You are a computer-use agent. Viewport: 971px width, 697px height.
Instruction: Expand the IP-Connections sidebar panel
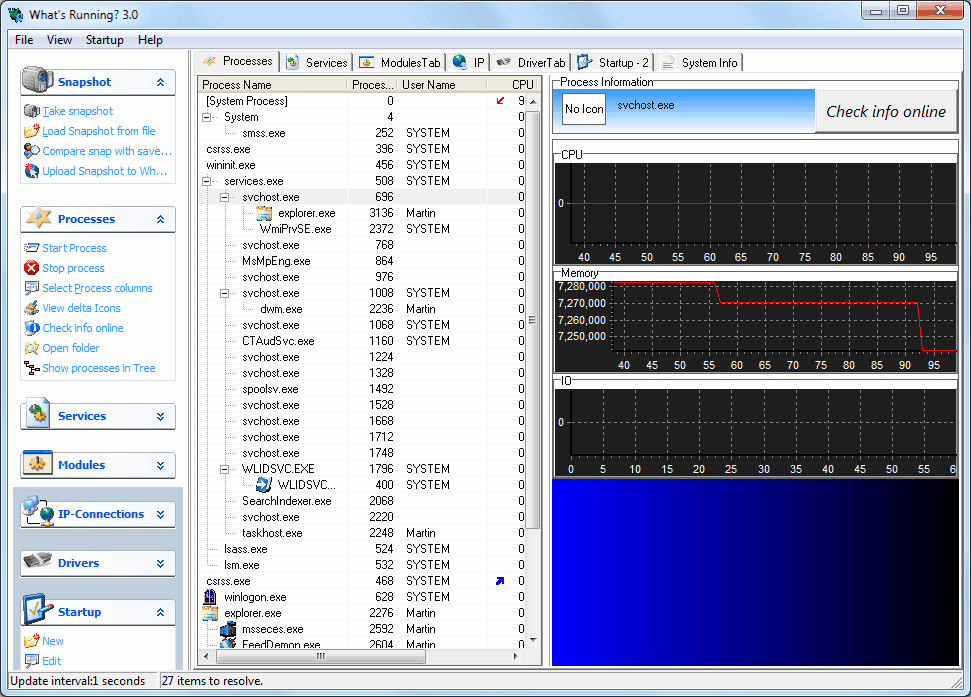[x=160, y=514]
